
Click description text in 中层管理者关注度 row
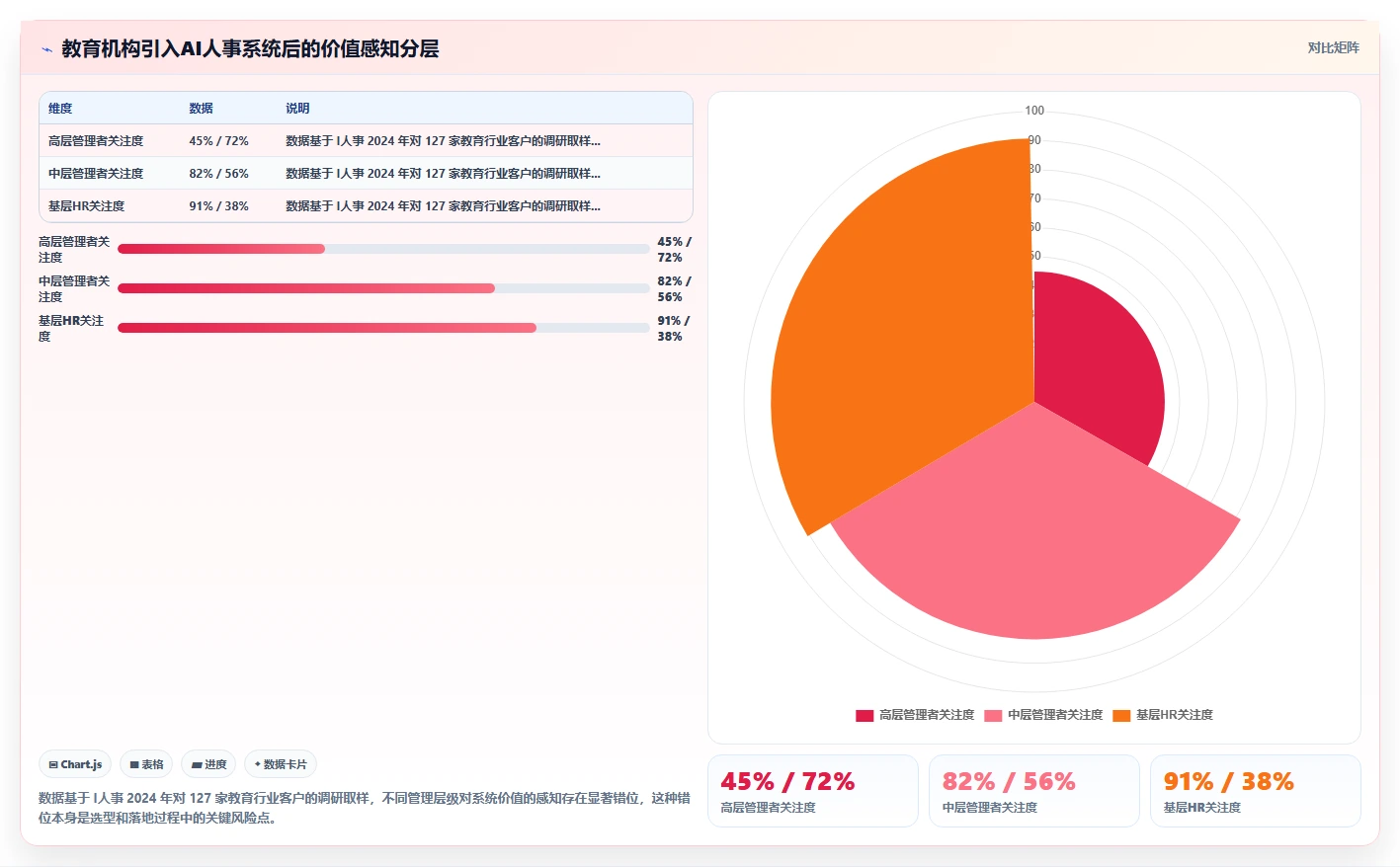pyautogui.click(x=444, y=174)
